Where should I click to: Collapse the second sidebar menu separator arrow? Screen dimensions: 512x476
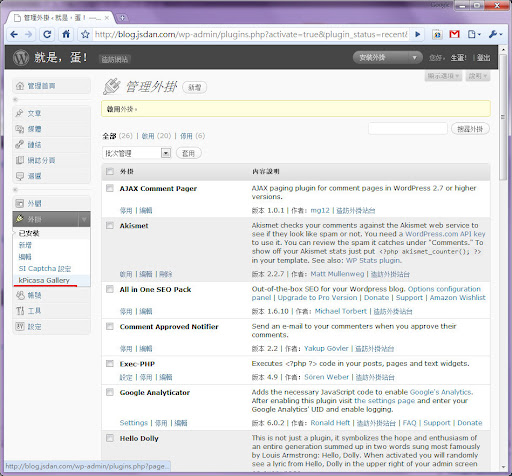tap(15, 190)
